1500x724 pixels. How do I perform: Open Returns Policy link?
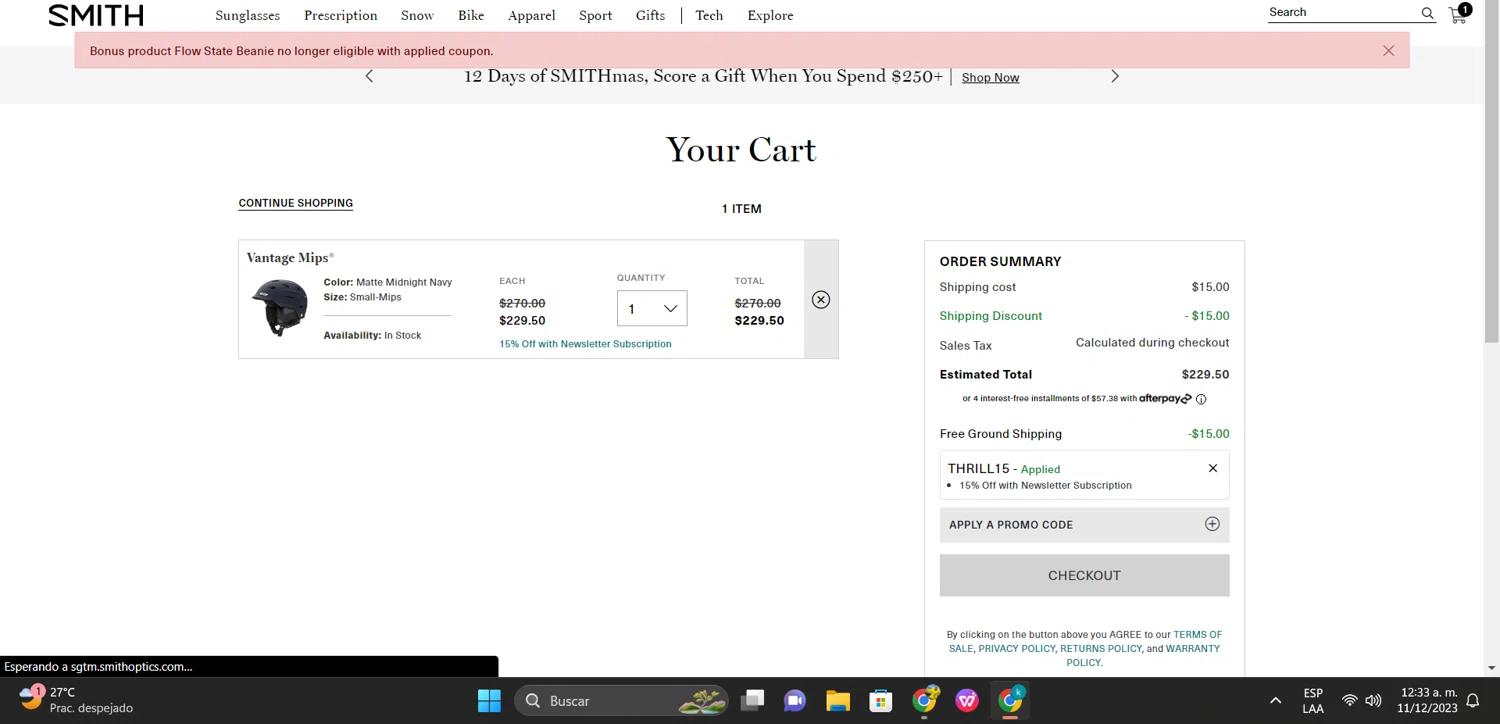[x=1100, y=648]
